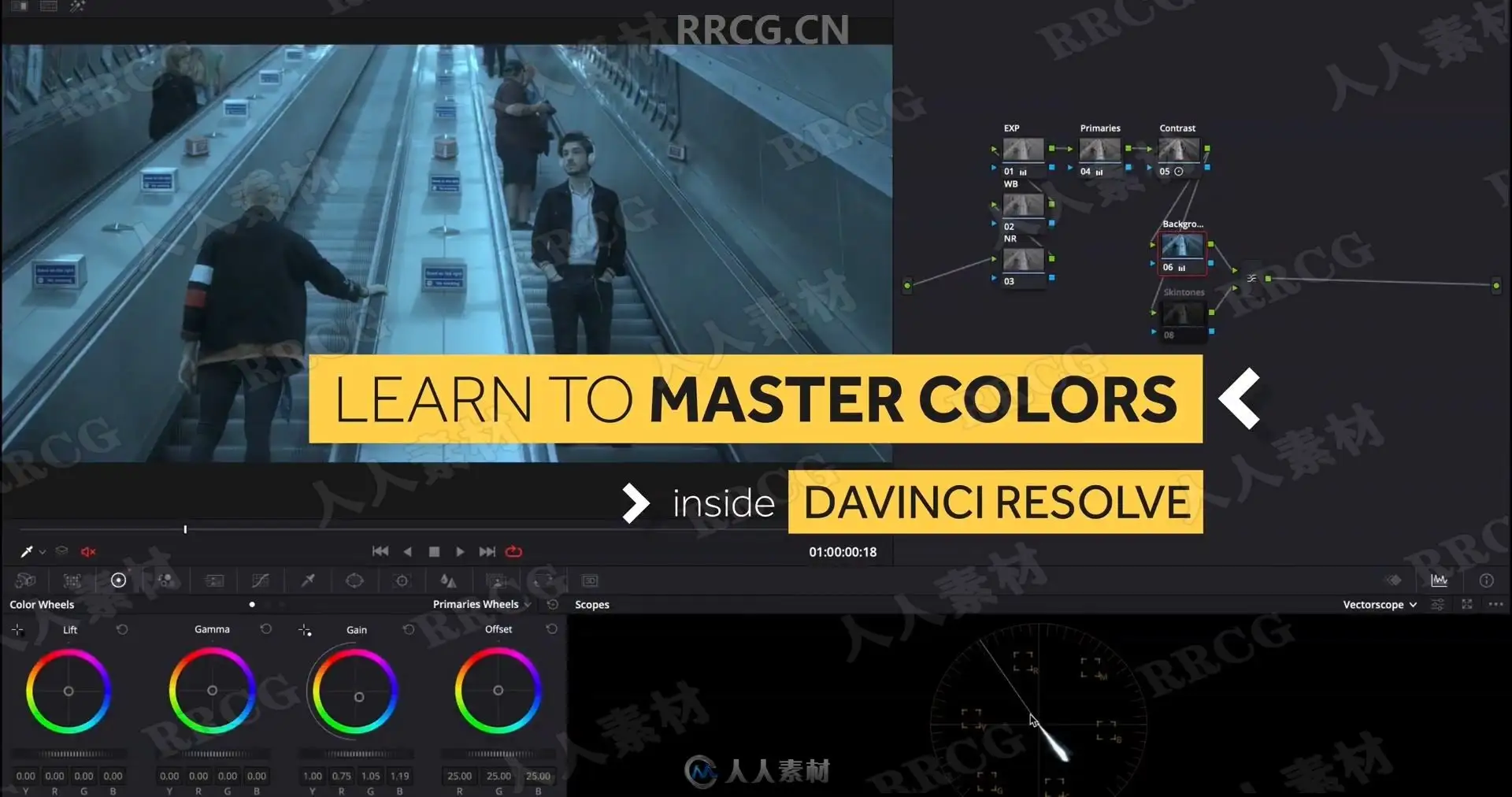1512x797 pixels.
Task: Click the white point picker for Gain
Action: (305, 629)
